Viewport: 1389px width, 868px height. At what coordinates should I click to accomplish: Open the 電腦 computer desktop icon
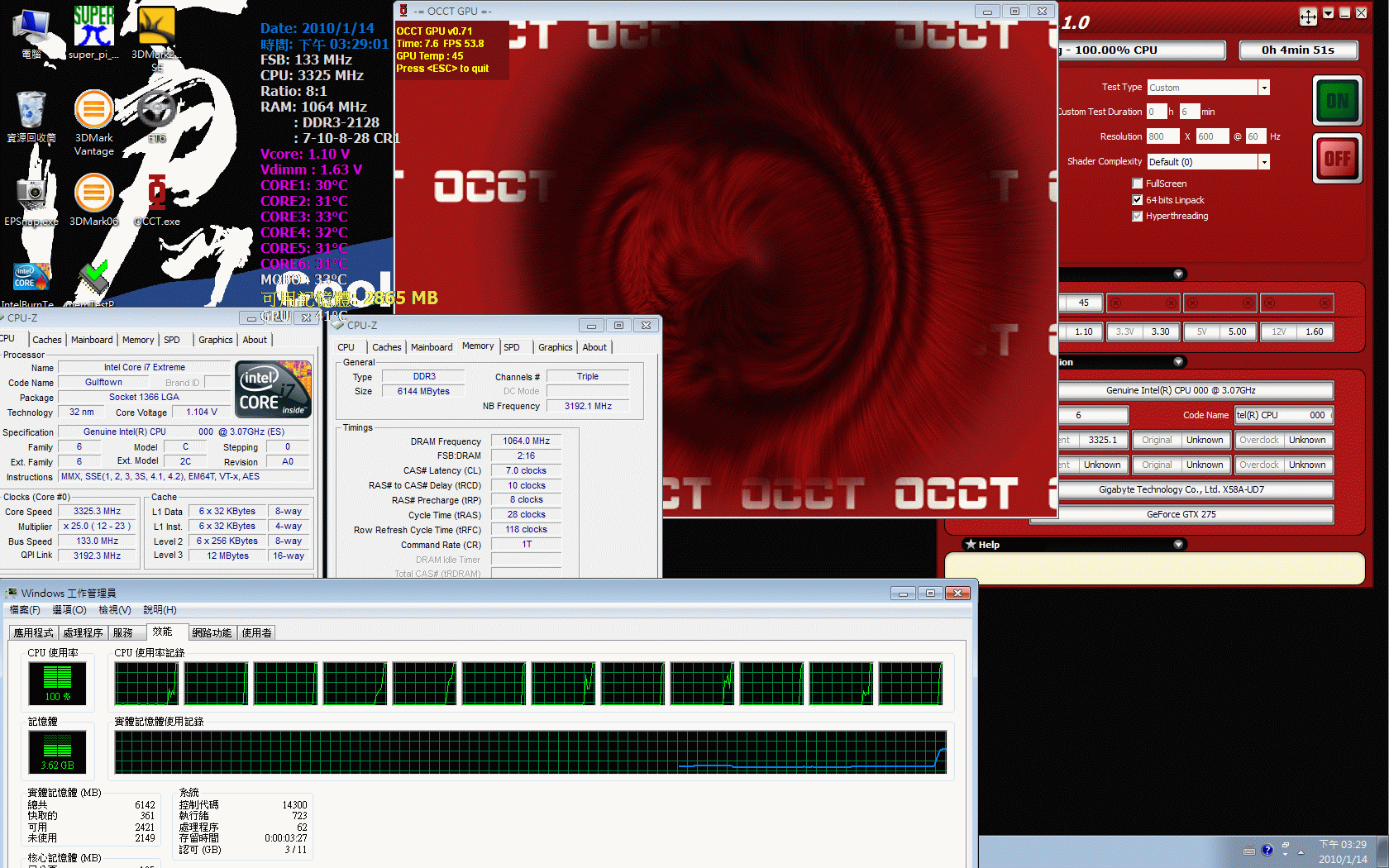[31, 33]
